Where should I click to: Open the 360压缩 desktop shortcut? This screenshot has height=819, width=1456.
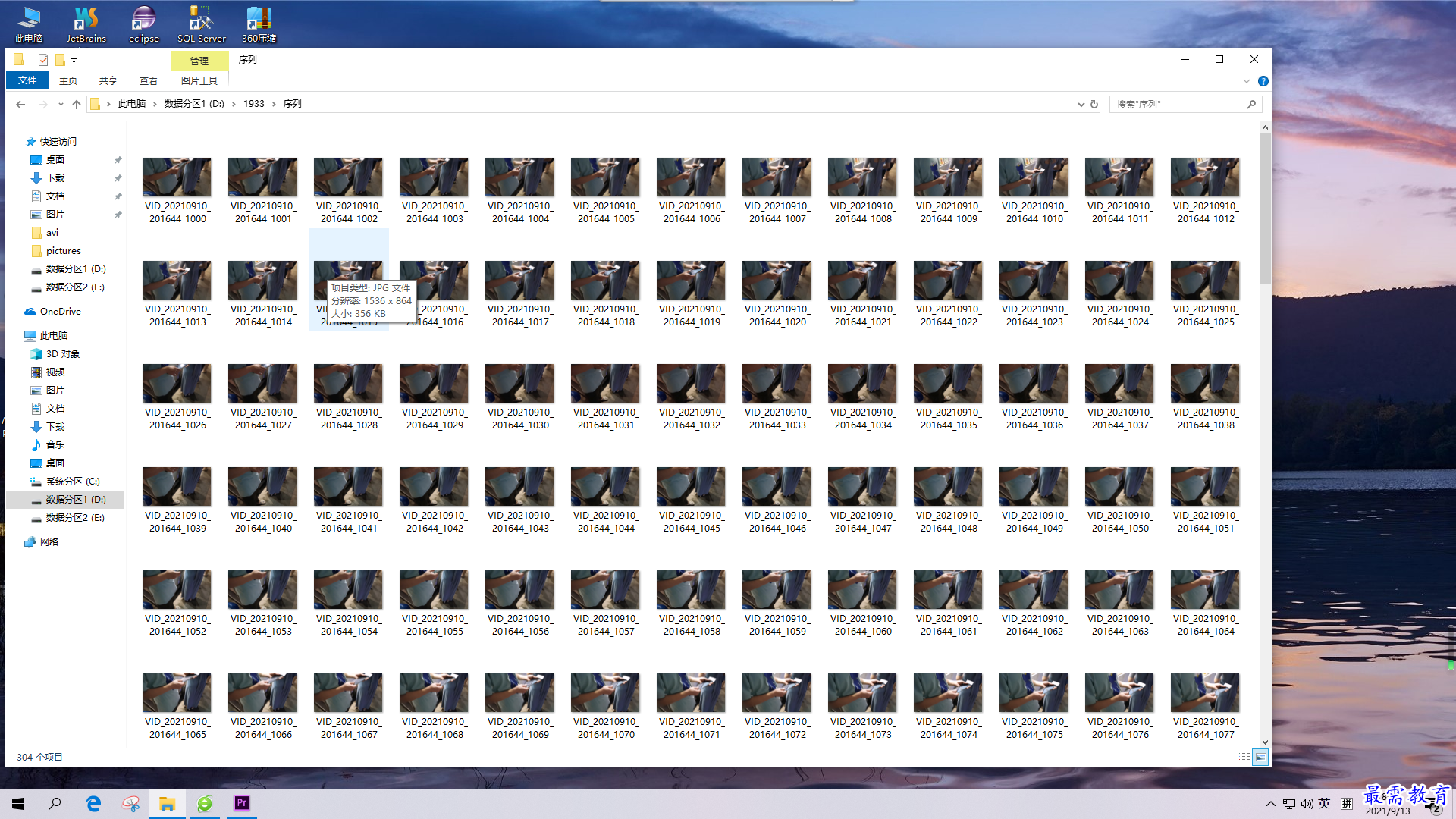tap(259, 24)
